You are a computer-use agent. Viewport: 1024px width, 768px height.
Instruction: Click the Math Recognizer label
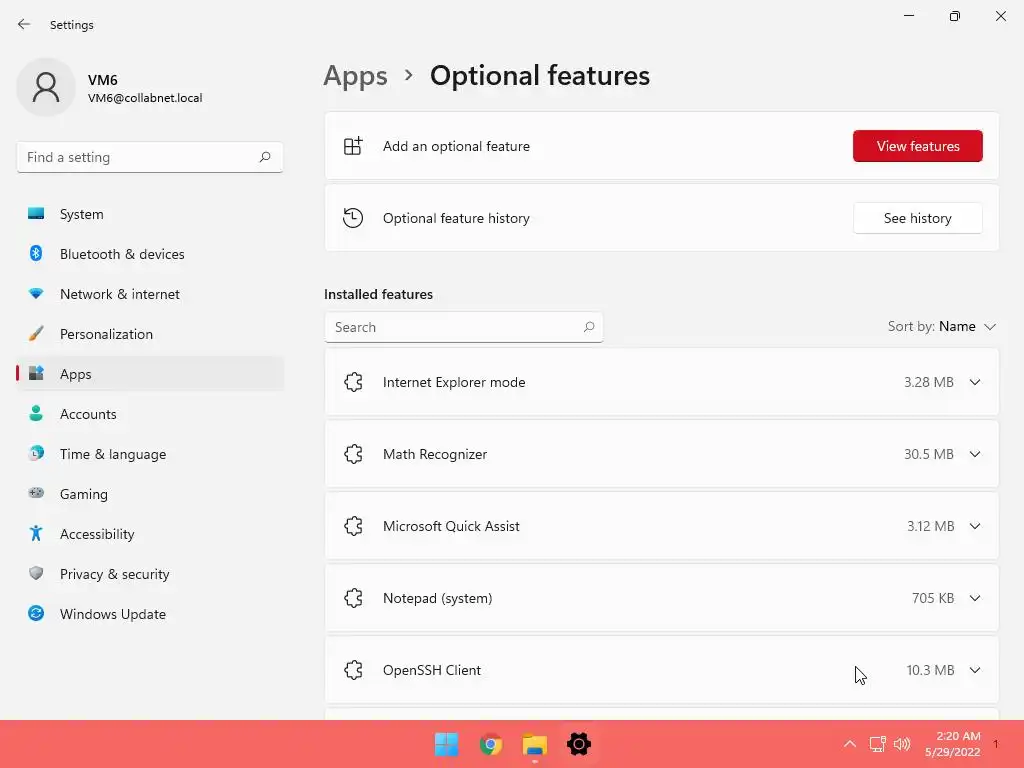435,454
